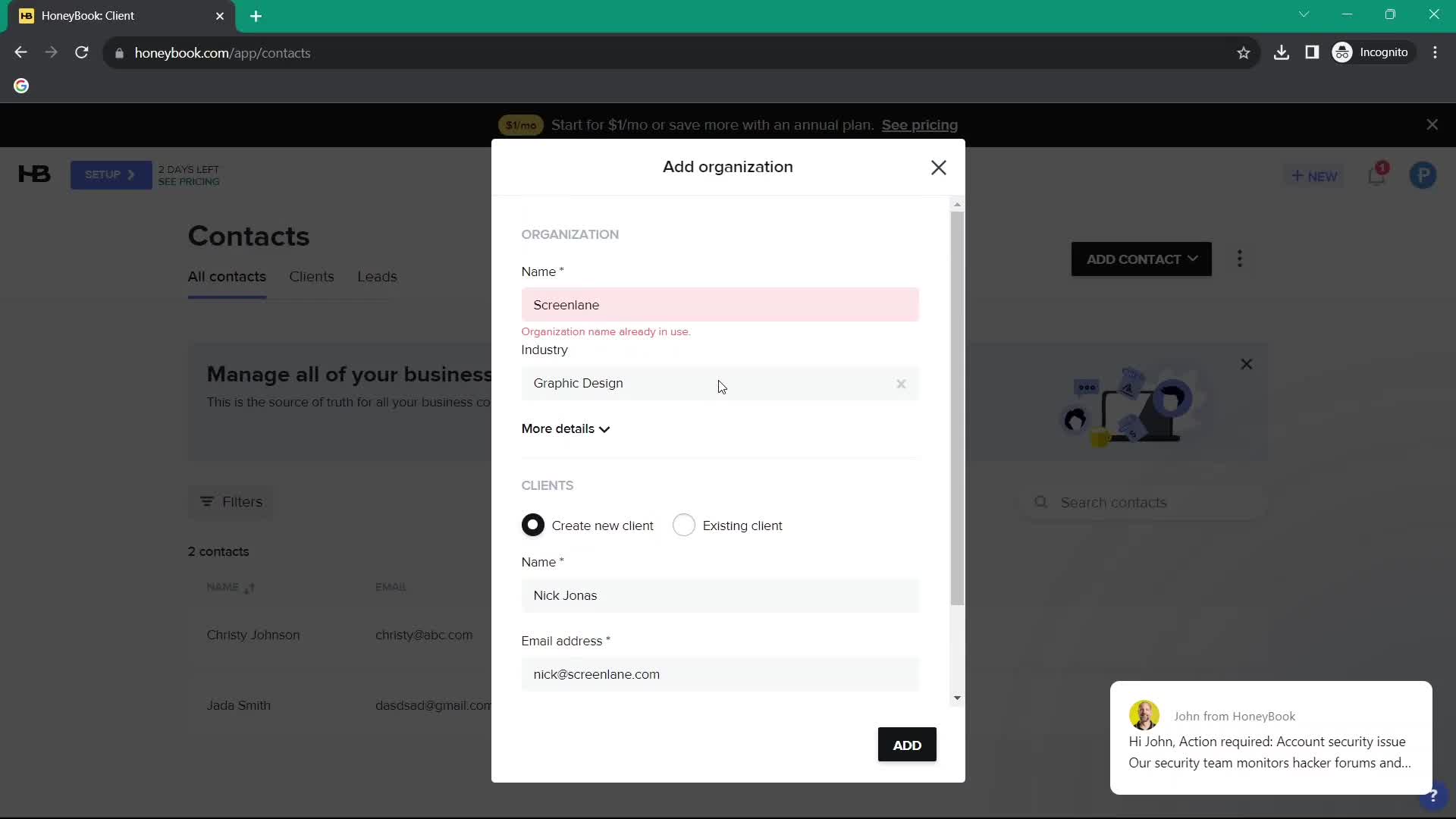Click the search magnifier icon
The image size is (1456, 819).
point(1041,503)
